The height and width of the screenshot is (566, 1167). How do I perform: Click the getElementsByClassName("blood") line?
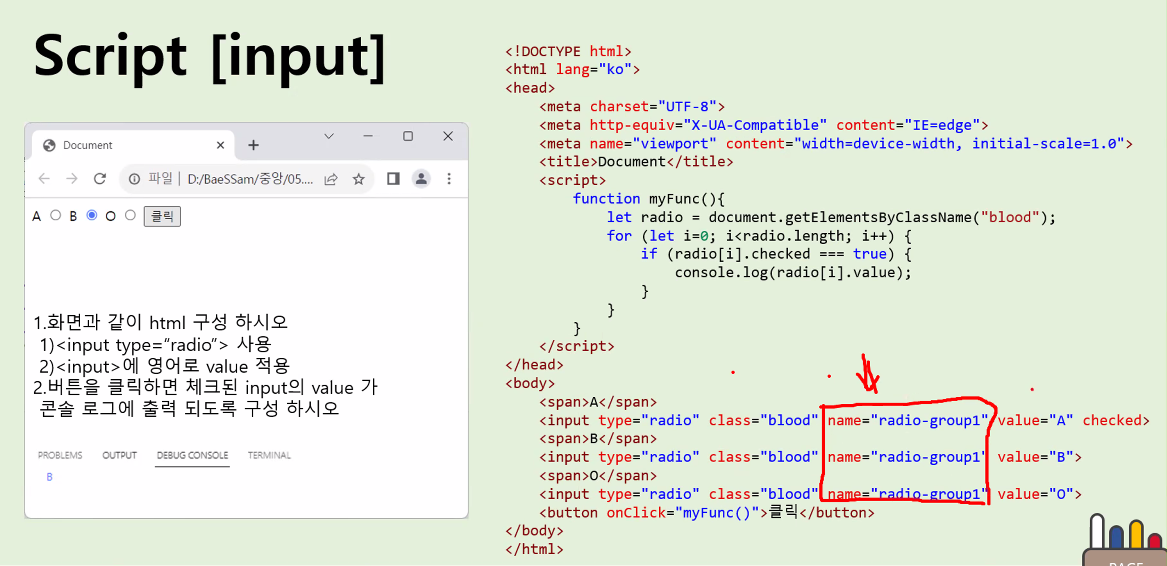click(x=832, y=217)
